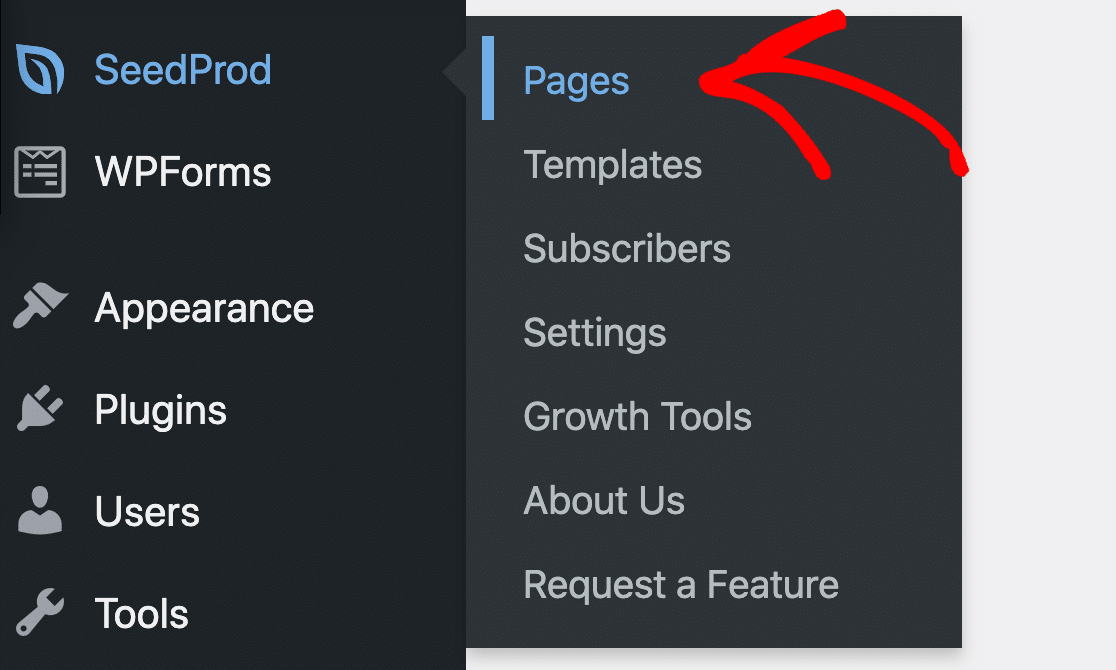Go to the Appearance menu label
Screen dimensions: 1116x670
(x=204, y=309)
